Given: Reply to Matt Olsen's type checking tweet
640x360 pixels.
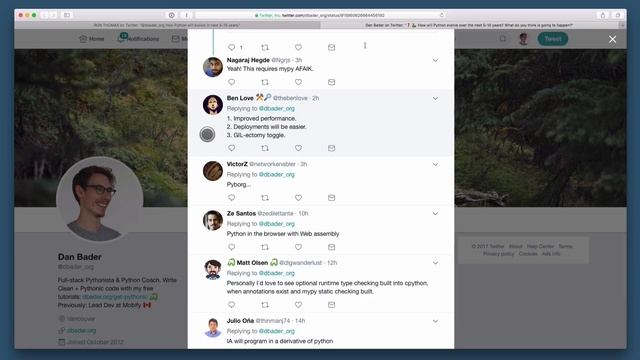Looking at the screenshot, I should coord(231,304).
